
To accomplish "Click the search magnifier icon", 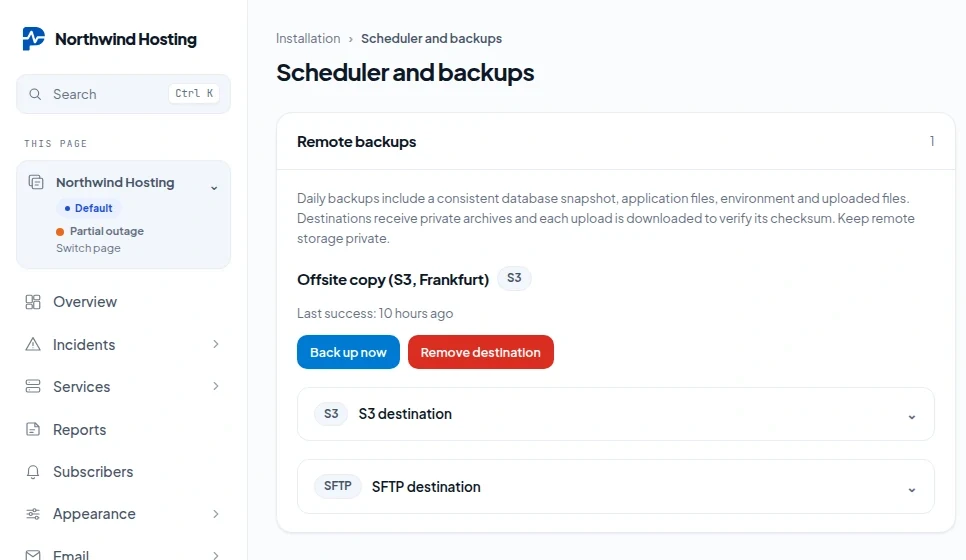I will (35, 94).
